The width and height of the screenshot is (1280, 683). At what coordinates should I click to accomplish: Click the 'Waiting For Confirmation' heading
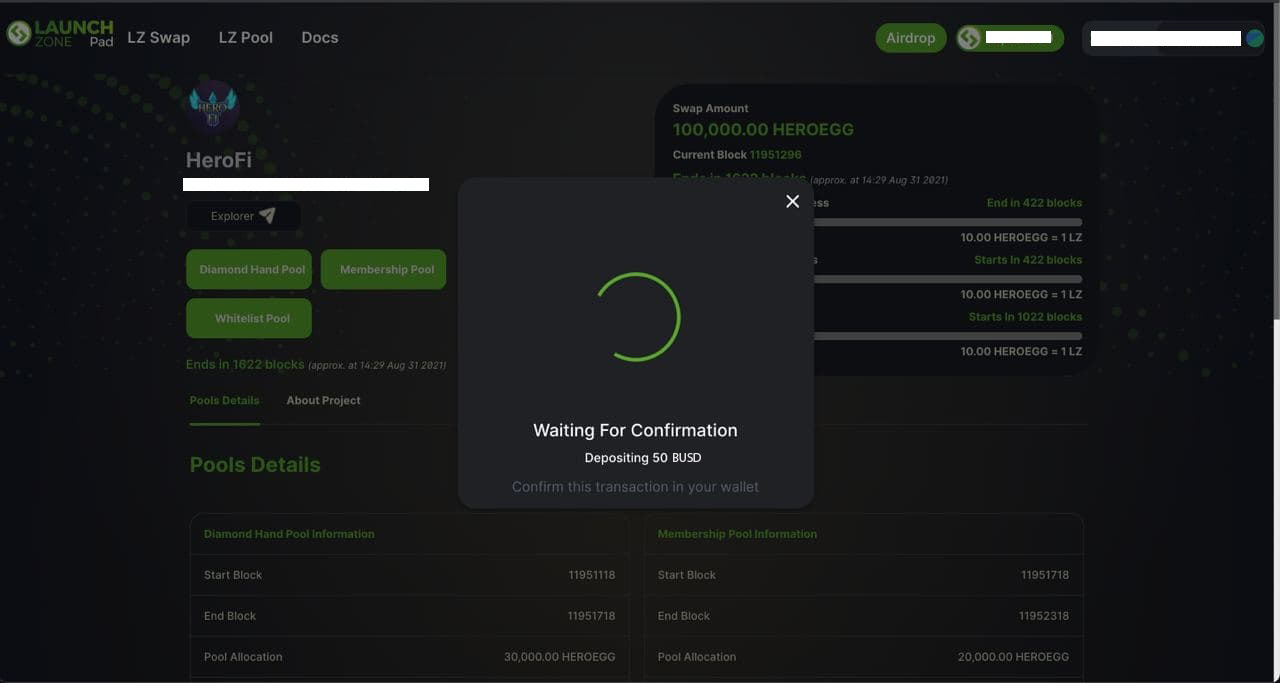point(635,430)
